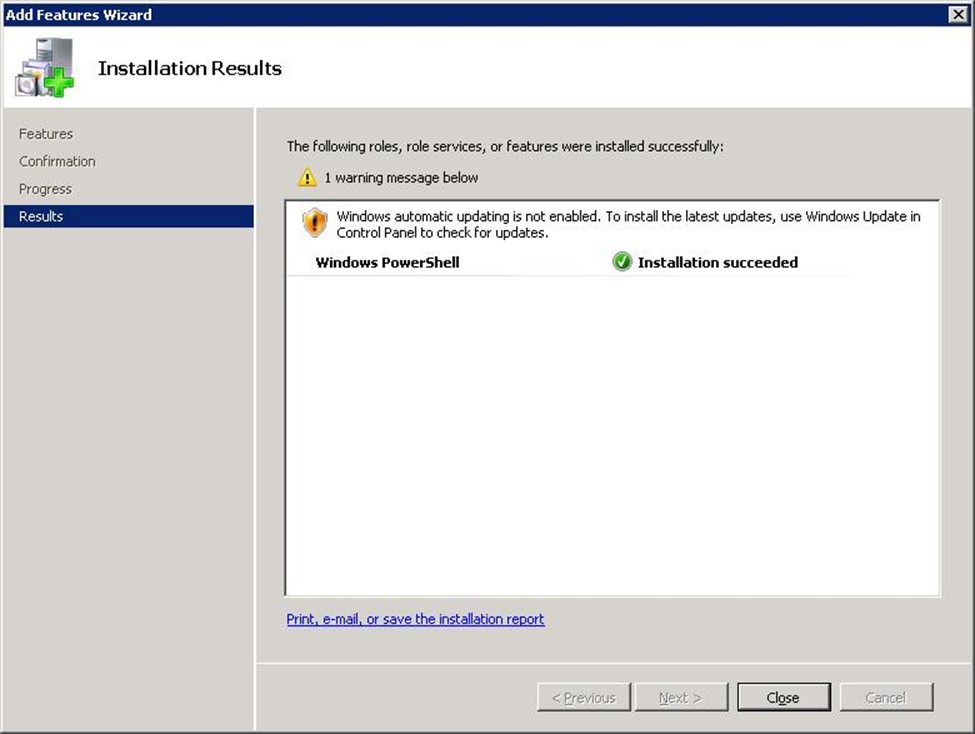Select the Progress step in the sidebar

point(45,189)
